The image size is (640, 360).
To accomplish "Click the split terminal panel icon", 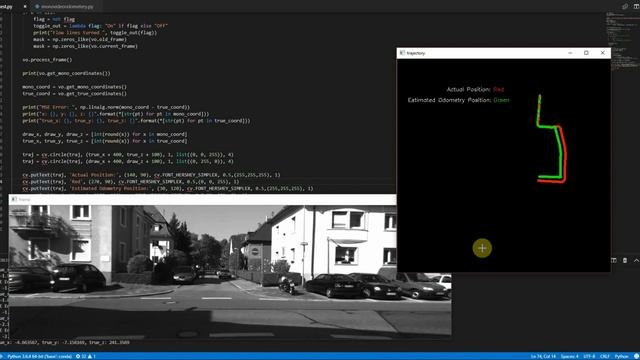I will point(614,260).
